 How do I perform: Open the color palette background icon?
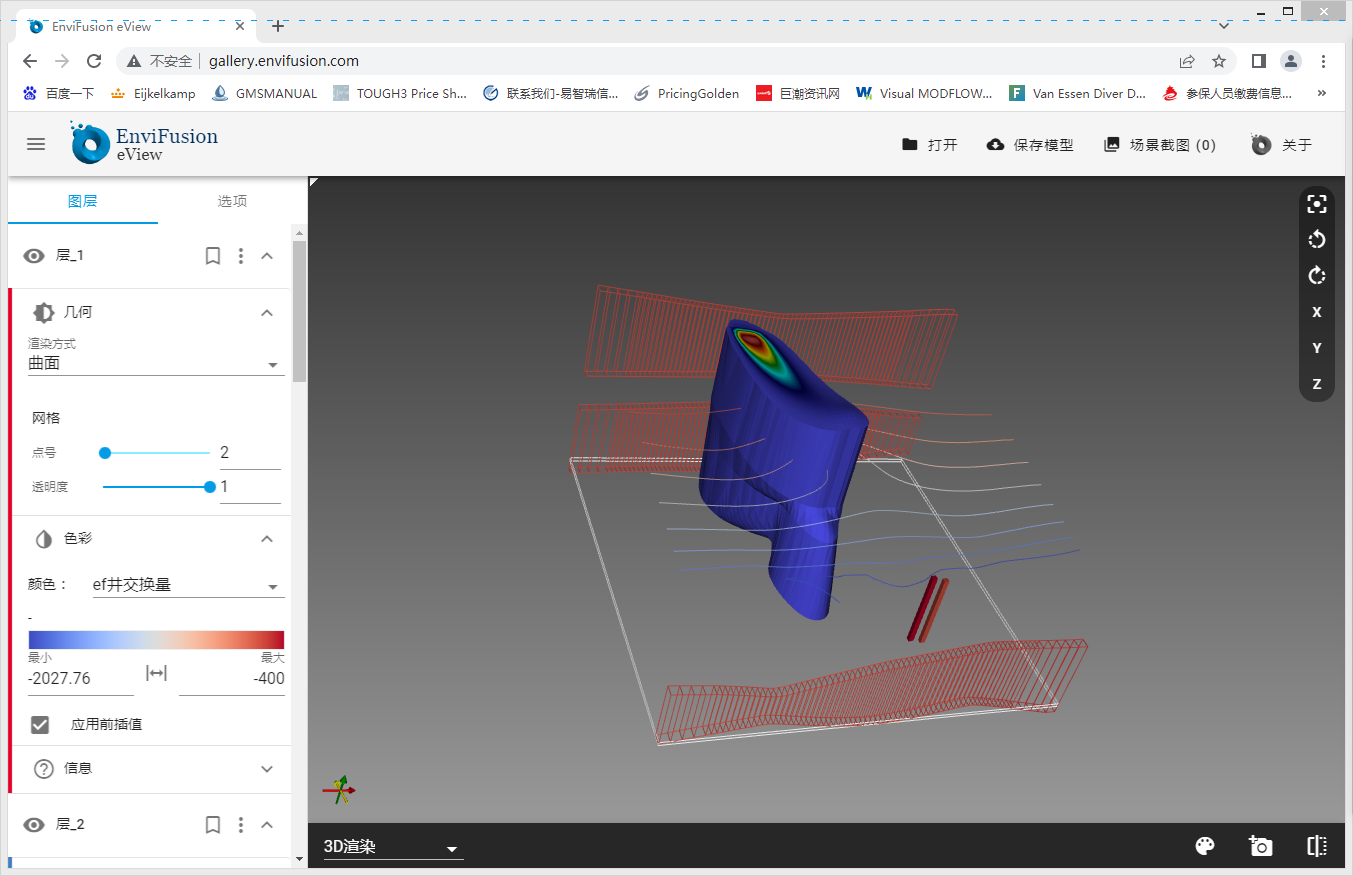[x=1205, y=846]
